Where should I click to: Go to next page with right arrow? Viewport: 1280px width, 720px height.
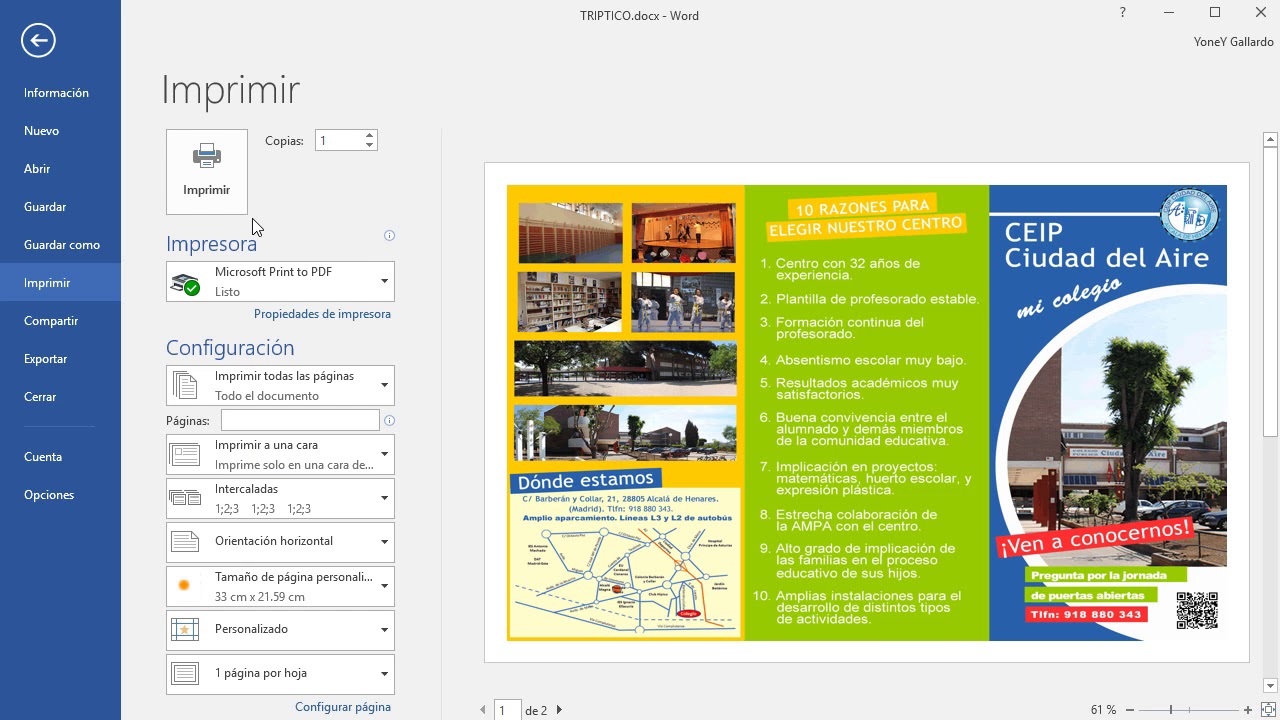(559, 710)
